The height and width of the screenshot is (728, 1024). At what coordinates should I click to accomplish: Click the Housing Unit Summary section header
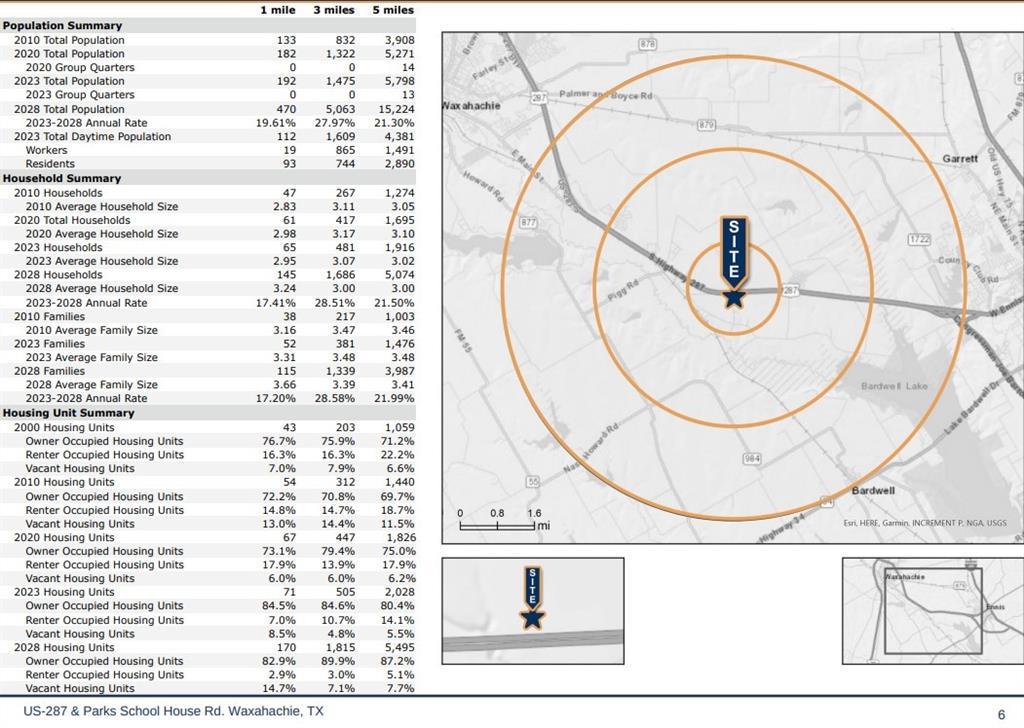coord(68,412)
